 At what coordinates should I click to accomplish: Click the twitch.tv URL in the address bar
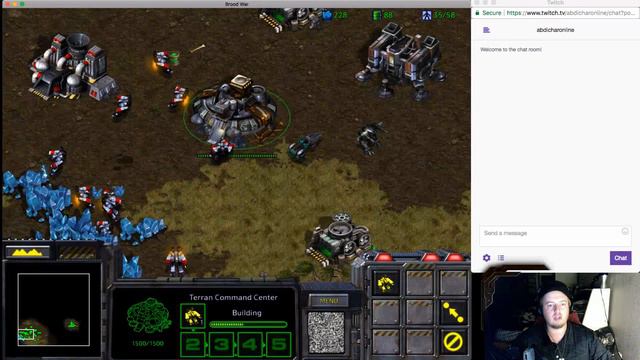tap(571, 13)
